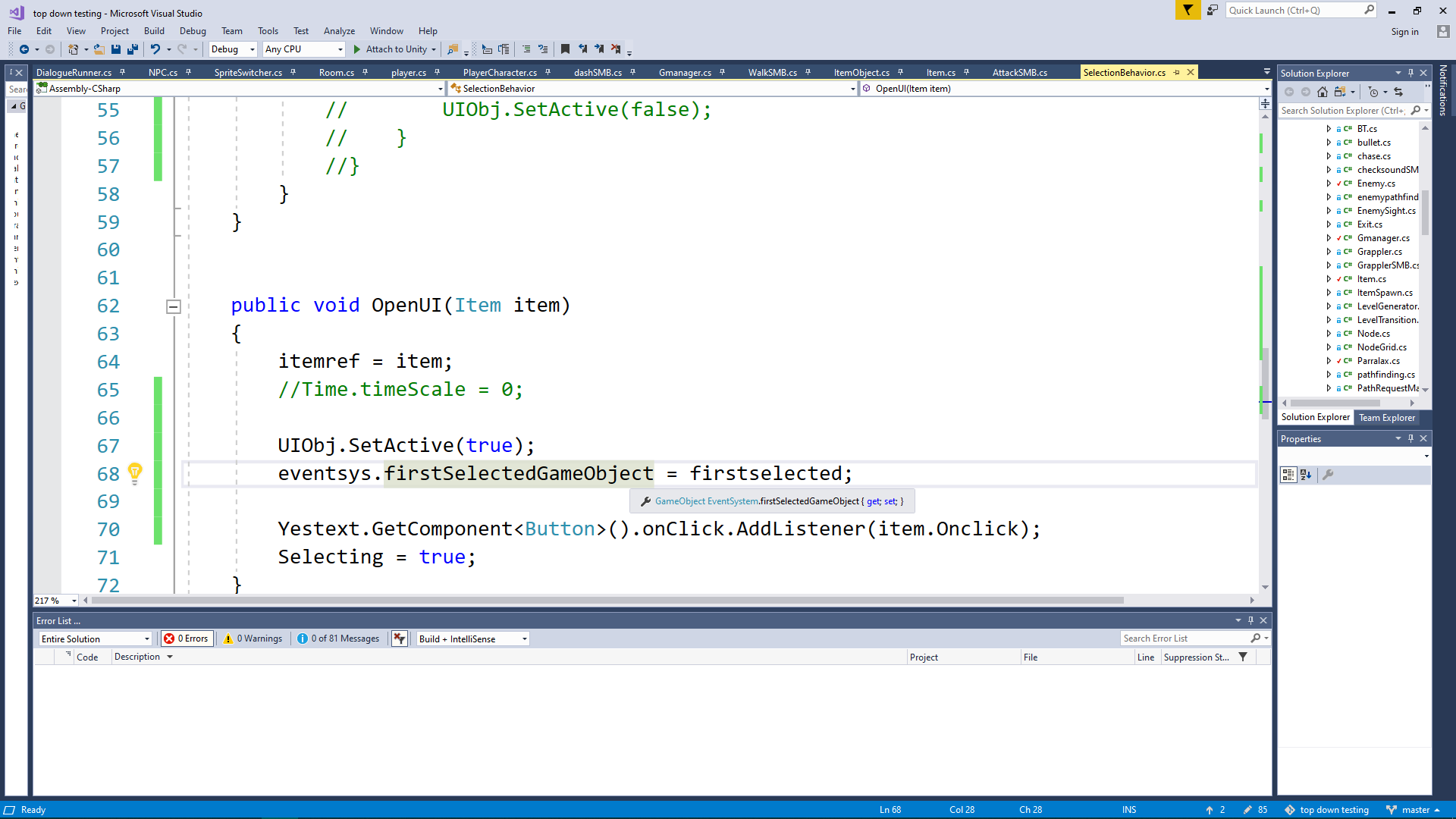This screenshot has width=1456, height=819.
Task: Click the lightbulb quick actions icon
Action: click(x=135, y=473)
